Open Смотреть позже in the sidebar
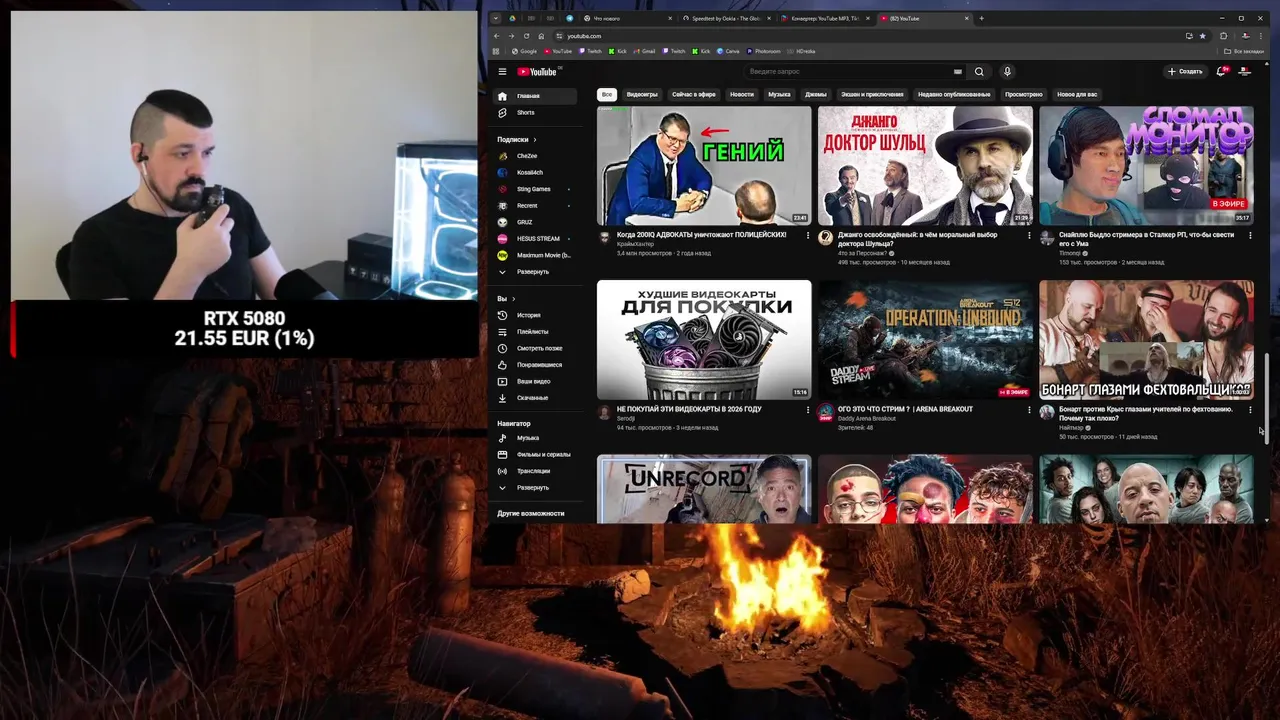Screen dimensions: 1280x720 coord(536,348)
